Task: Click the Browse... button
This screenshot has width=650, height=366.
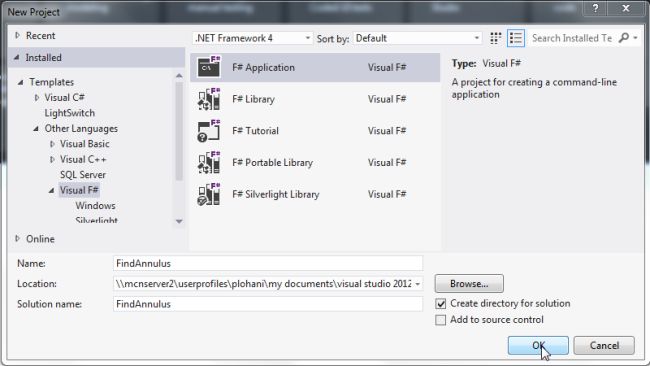Action: coord(469,284)
